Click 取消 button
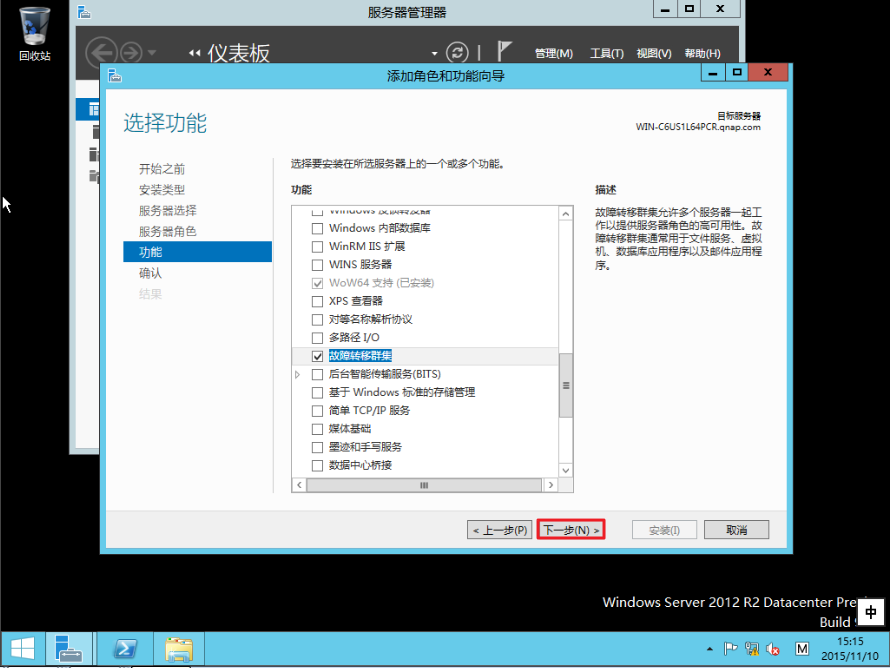 point(736,530)
